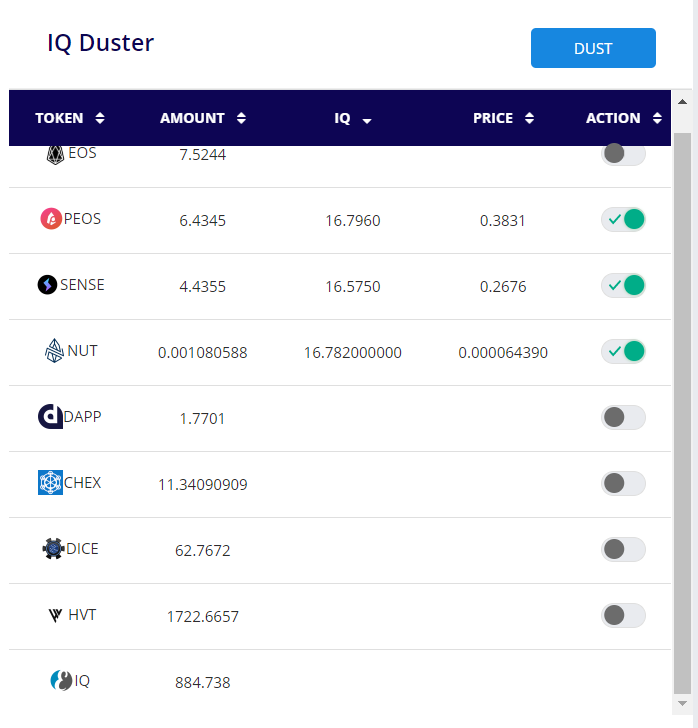698x728 pixels.
Task: Click the DAPP token name
Action: pyautogui.click(x=82, y=416)
